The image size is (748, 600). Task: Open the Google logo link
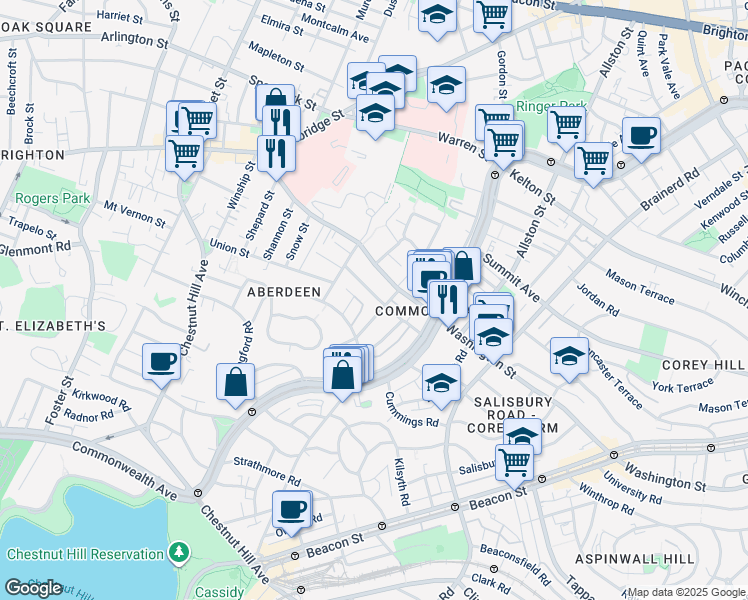coord(33,587)
